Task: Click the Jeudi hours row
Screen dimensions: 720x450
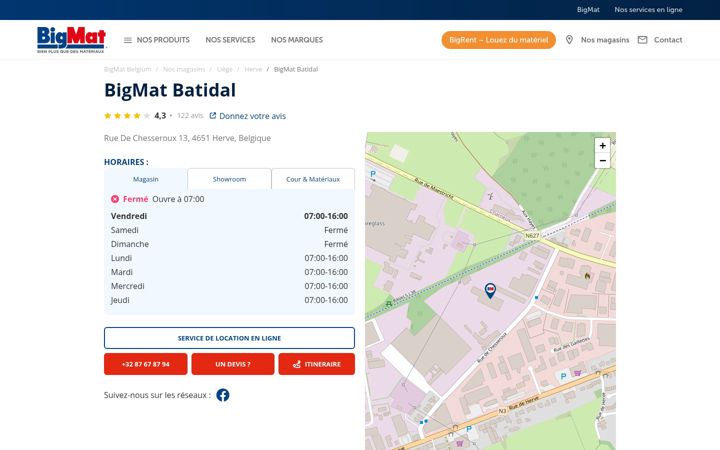Action: 229,300
